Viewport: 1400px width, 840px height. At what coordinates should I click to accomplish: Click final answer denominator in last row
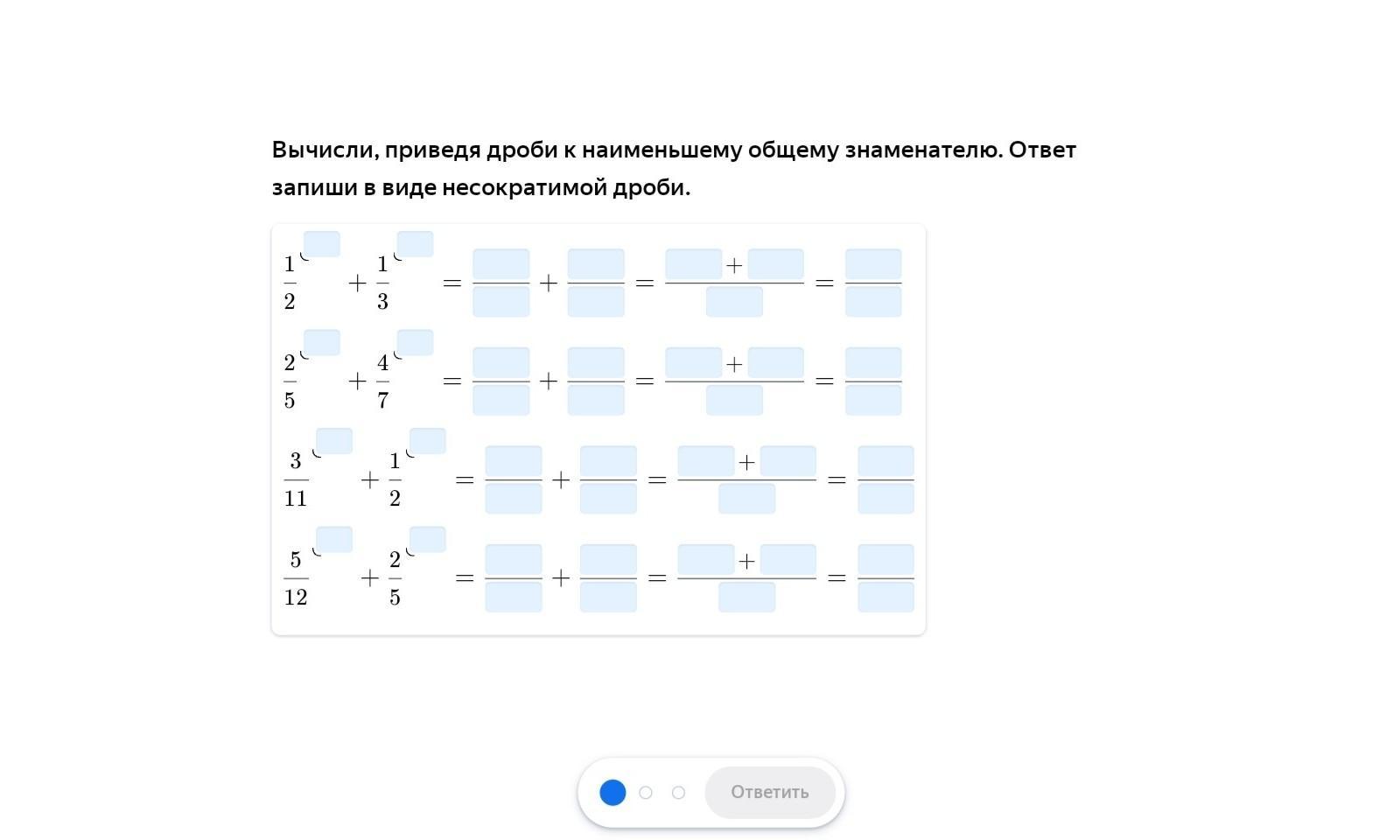click(x=885, y=598)
